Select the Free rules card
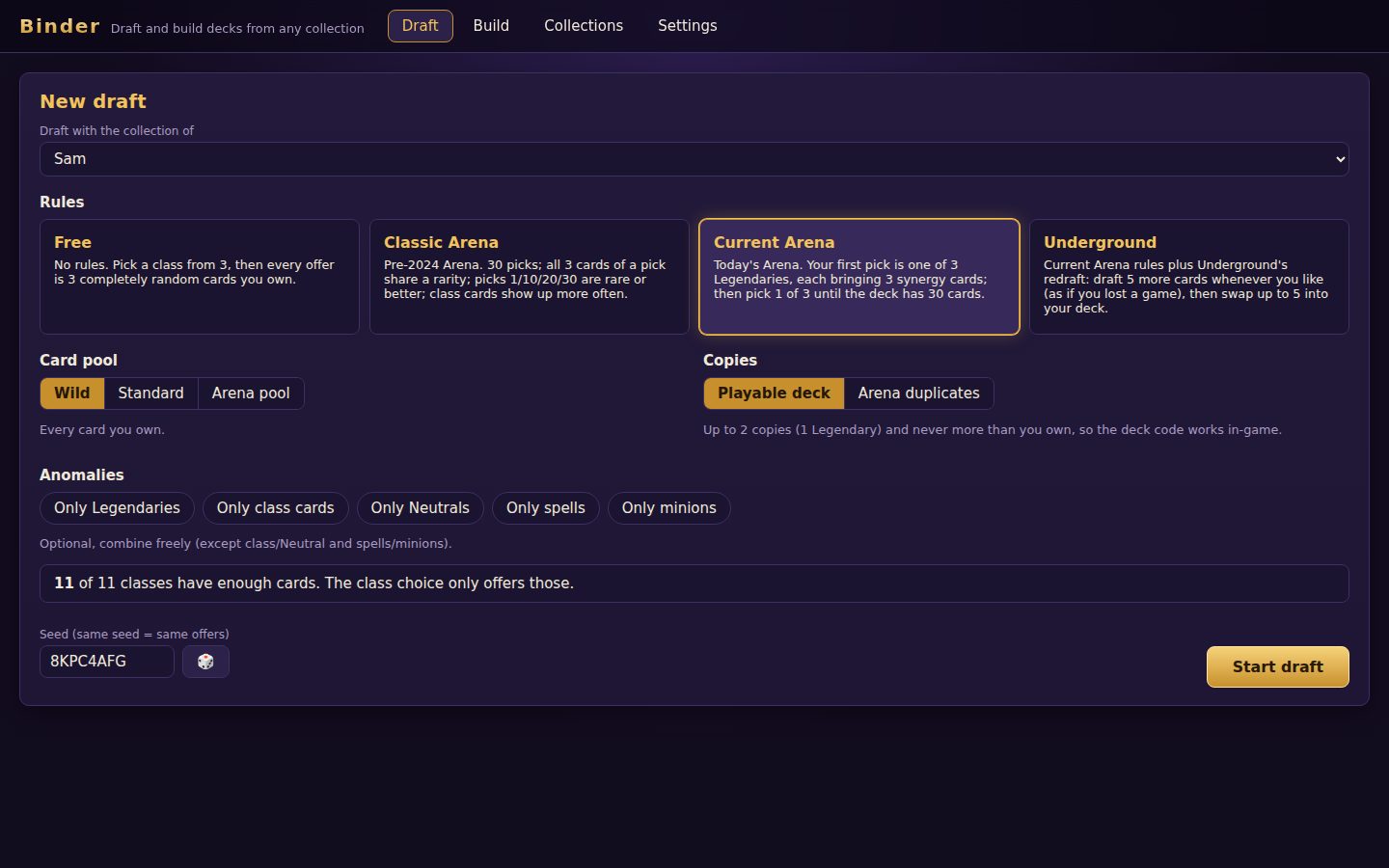 click(200, 277)
